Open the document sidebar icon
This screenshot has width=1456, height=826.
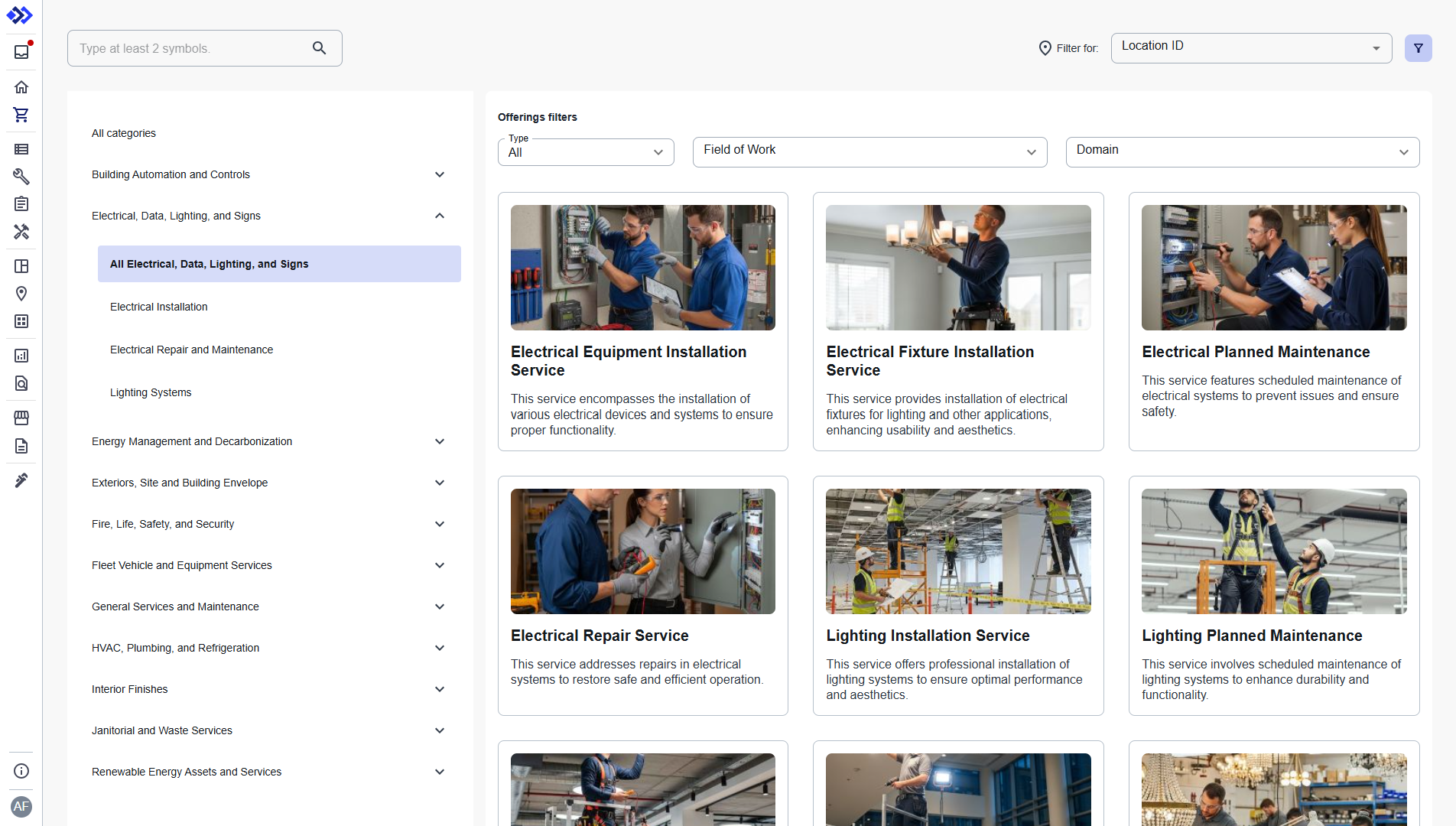tap(21, 446)
